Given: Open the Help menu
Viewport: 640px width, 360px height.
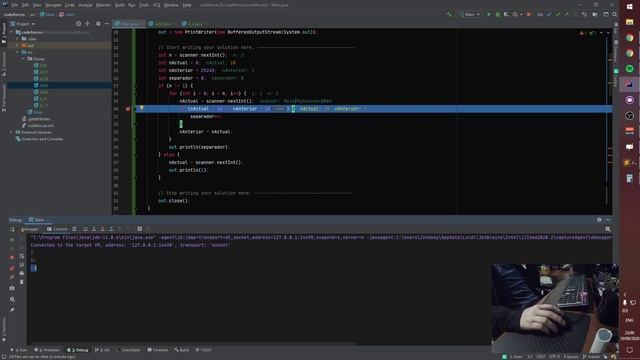Looking at the screenshot, I should click(187, 5).
